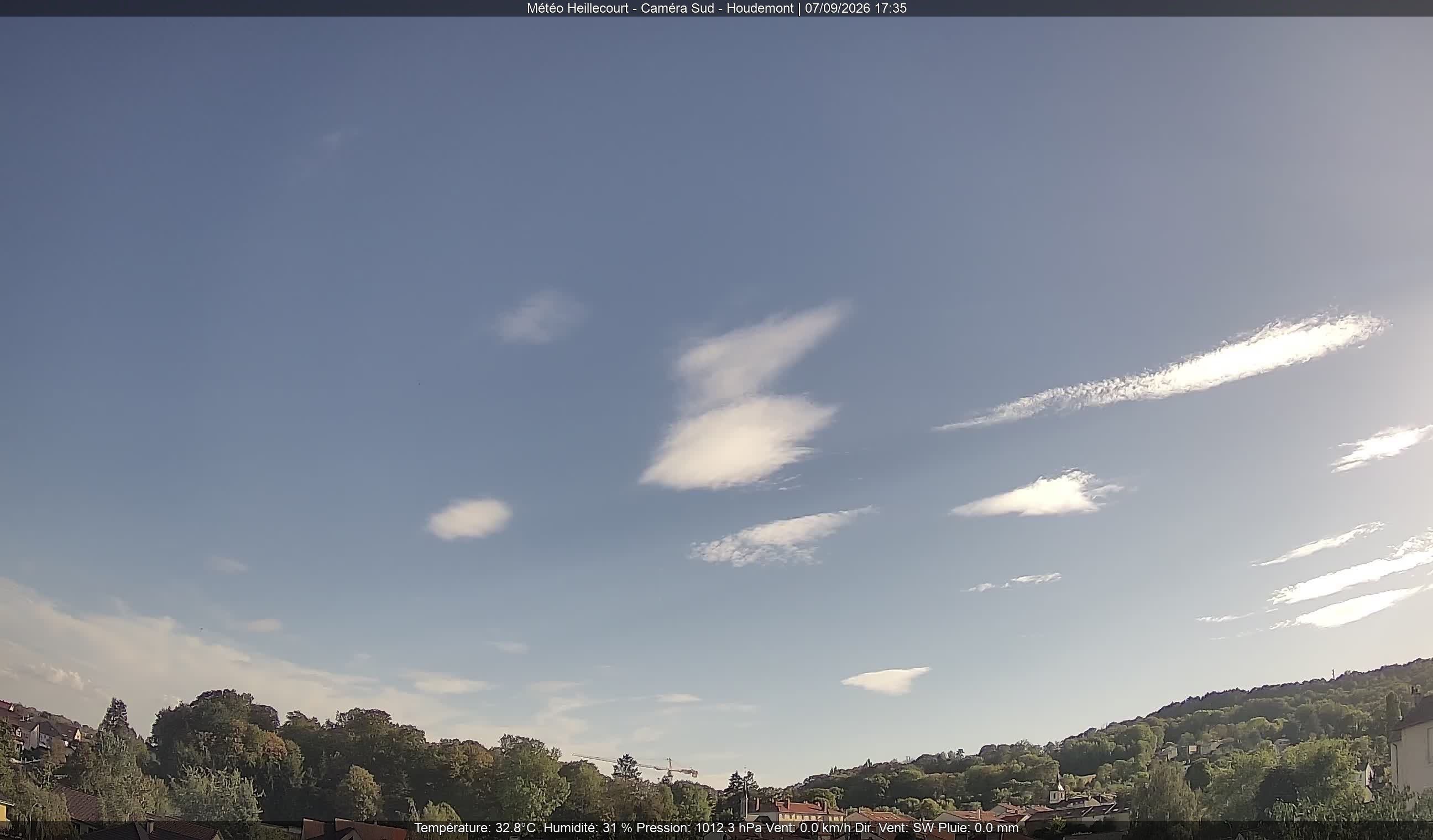Viewport: 1433px width, 840px height.
Task: Click the 17:35 timestamp
Action: click(890, 8)
